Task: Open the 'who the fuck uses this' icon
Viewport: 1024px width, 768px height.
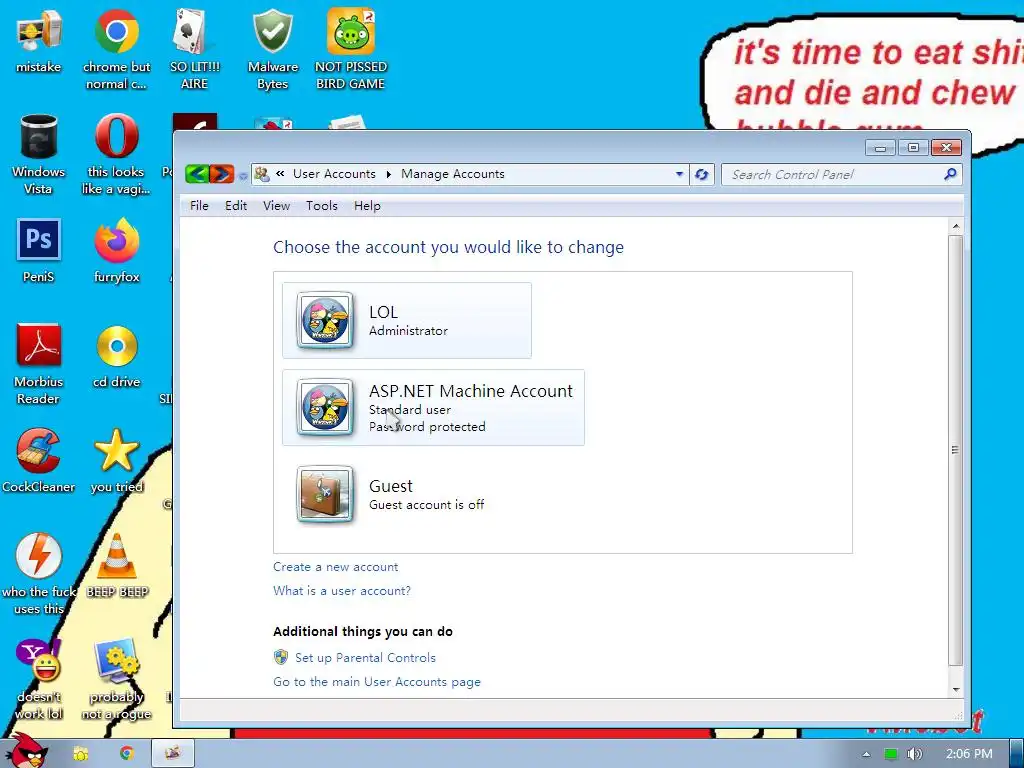Action: point(39,574)
